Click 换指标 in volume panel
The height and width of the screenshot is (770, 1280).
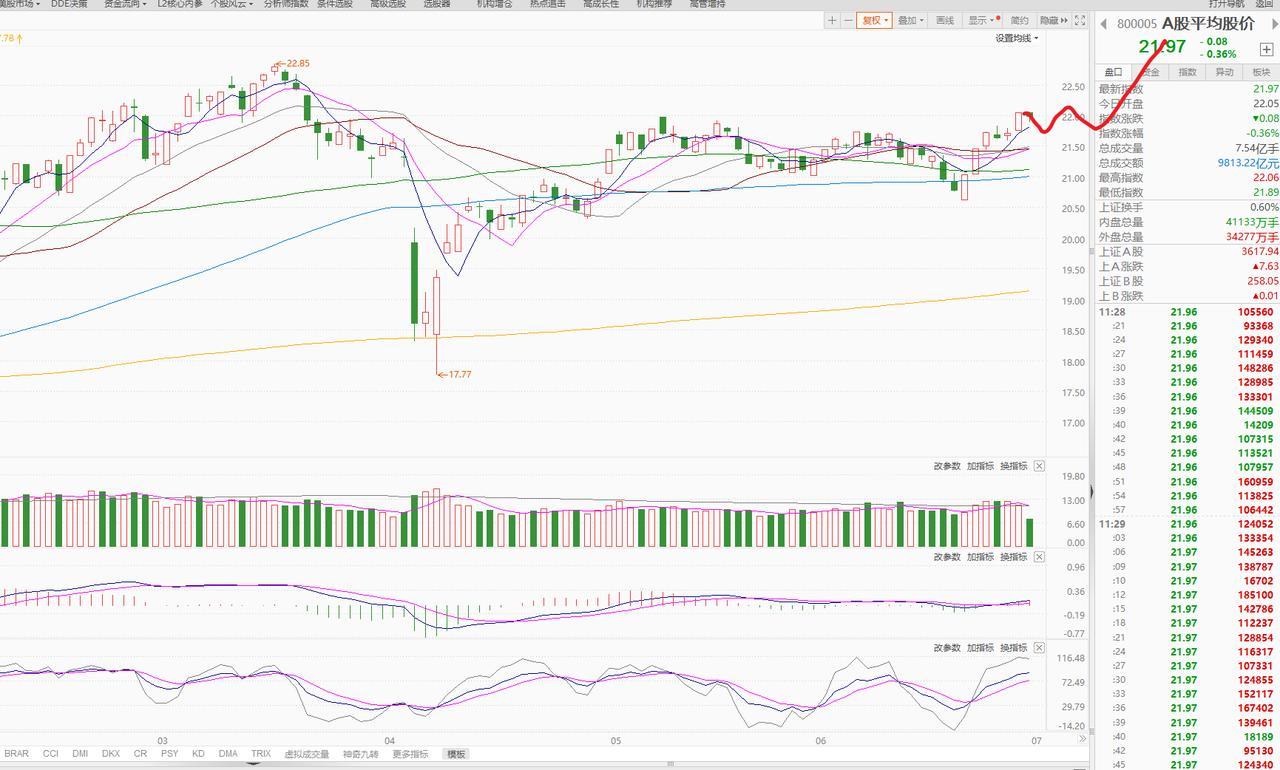pyautogui.click(x=1013, y=466)
